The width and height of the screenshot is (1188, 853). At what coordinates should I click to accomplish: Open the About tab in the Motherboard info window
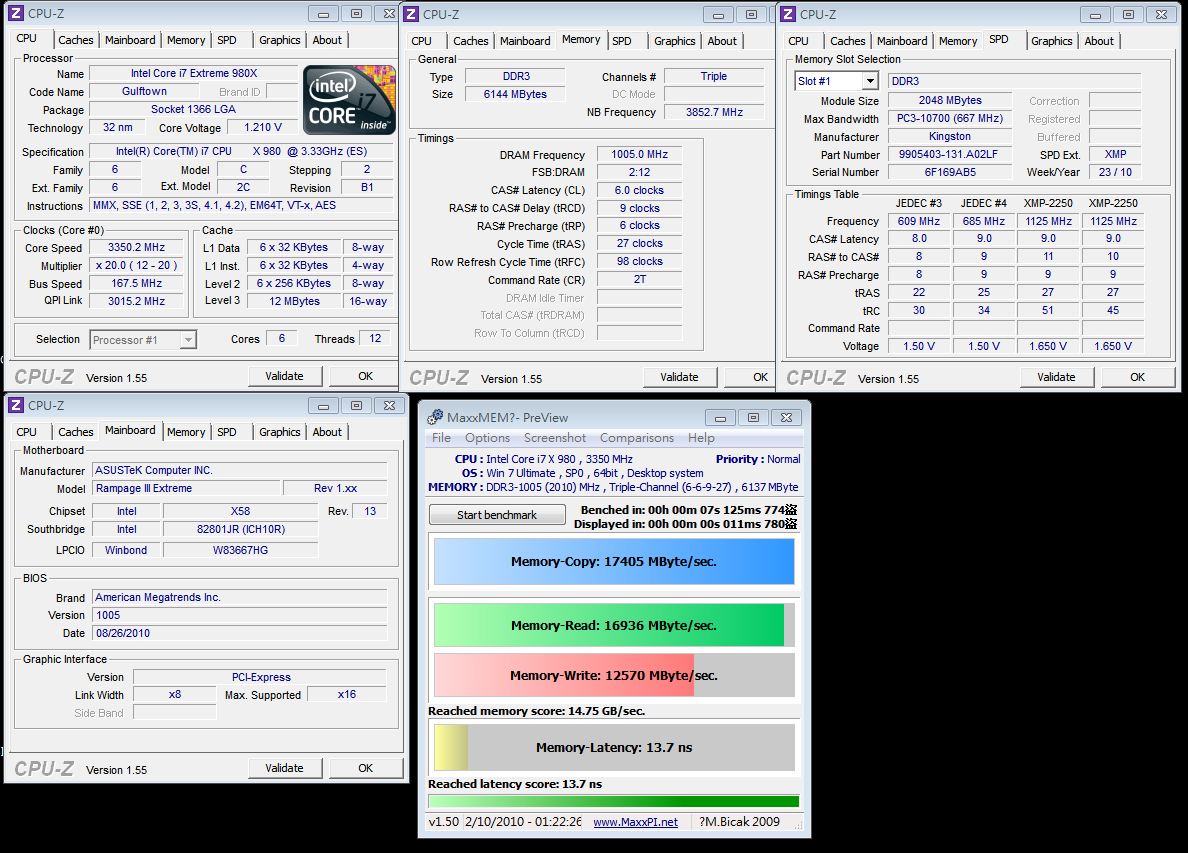(327, 432)
